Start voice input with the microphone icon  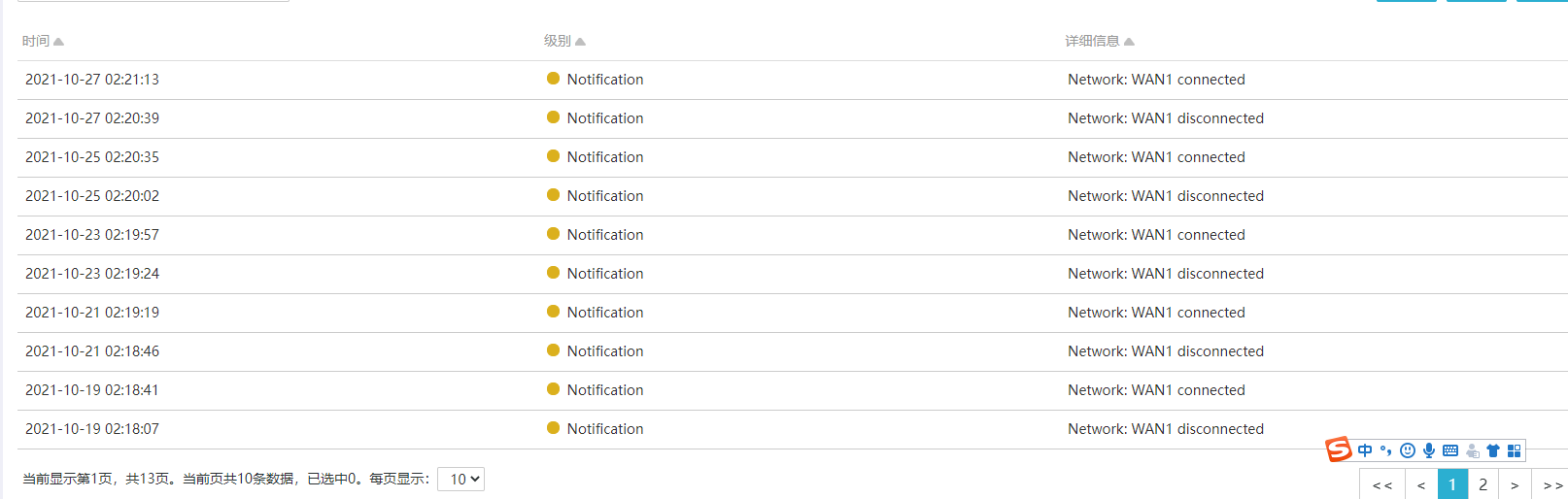[1428, 450]
